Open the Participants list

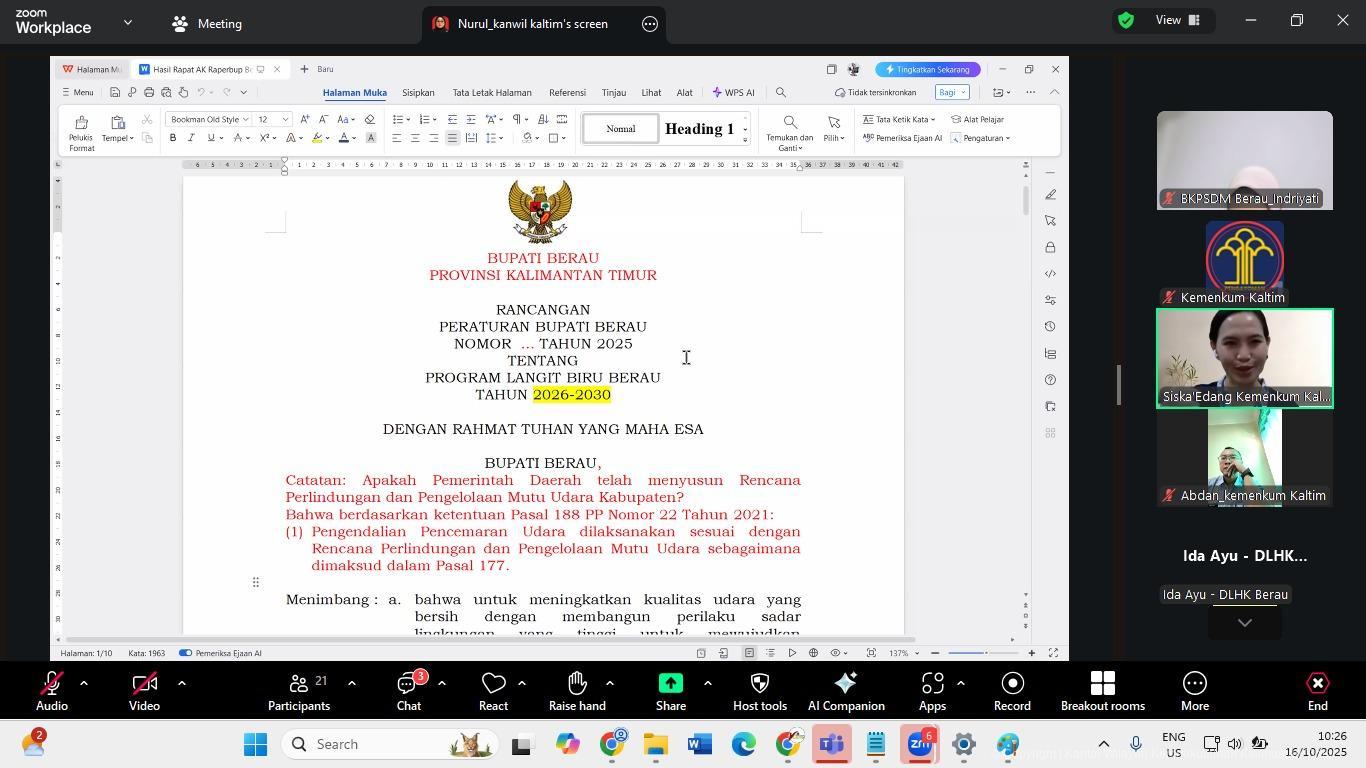click(x=298, y=684)
